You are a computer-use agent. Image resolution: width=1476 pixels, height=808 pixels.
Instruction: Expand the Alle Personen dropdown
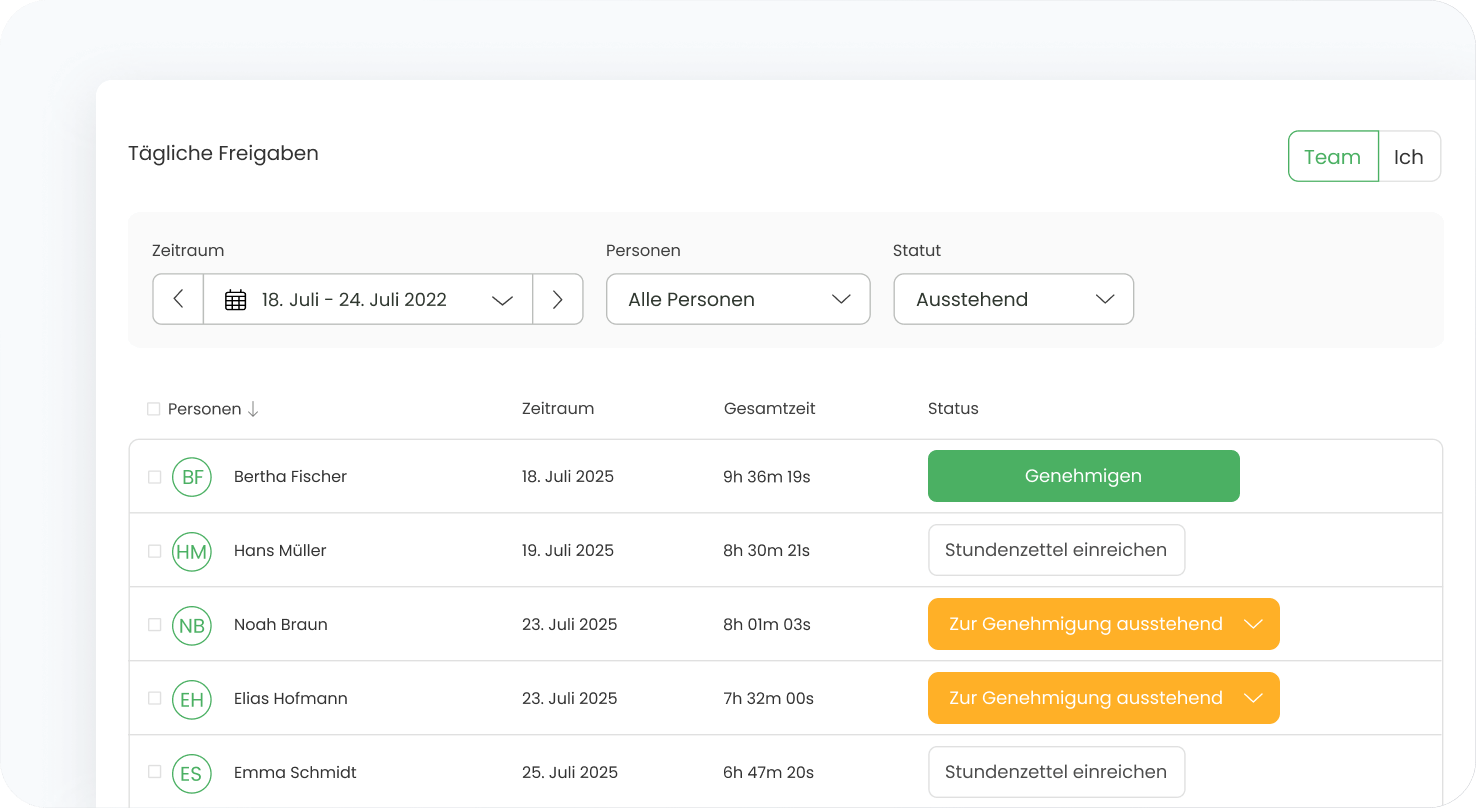click(x=738, y=299)
